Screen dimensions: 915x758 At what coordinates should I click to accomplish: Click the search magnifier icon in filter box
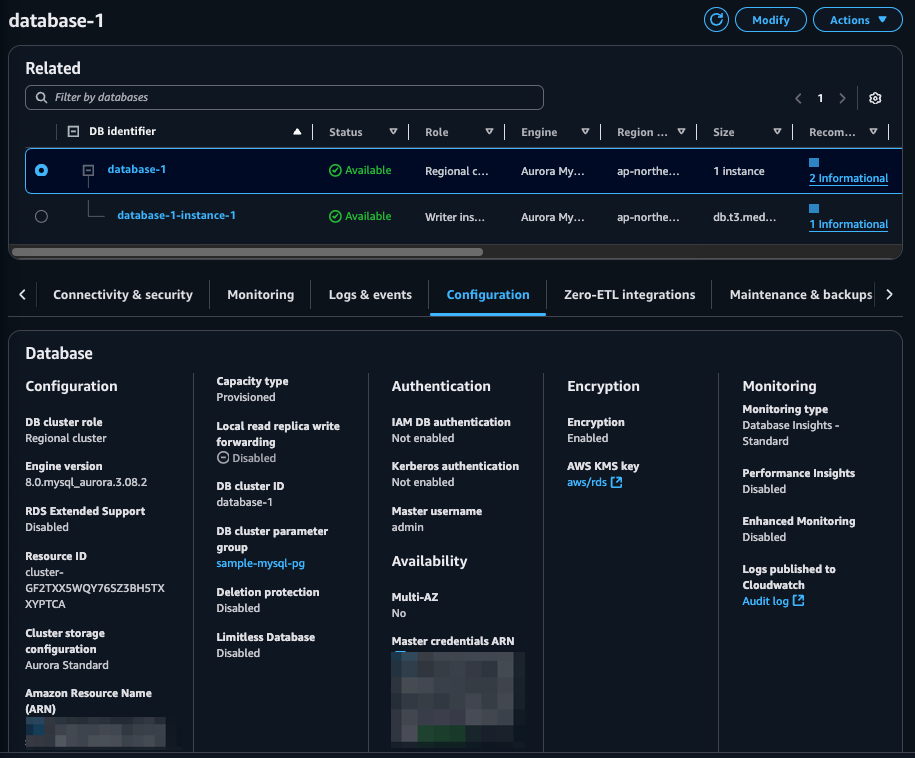point(41,97)
